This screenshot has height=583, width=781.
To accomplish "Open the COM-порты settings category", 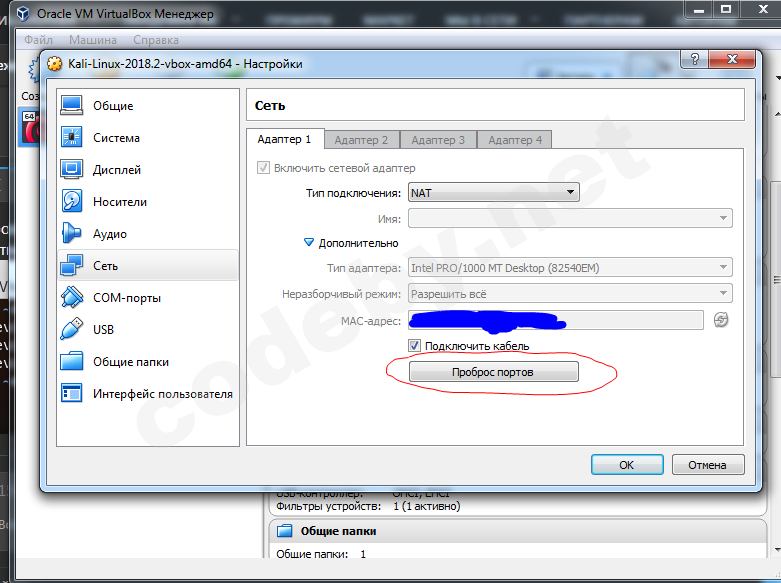I will 147,297.
